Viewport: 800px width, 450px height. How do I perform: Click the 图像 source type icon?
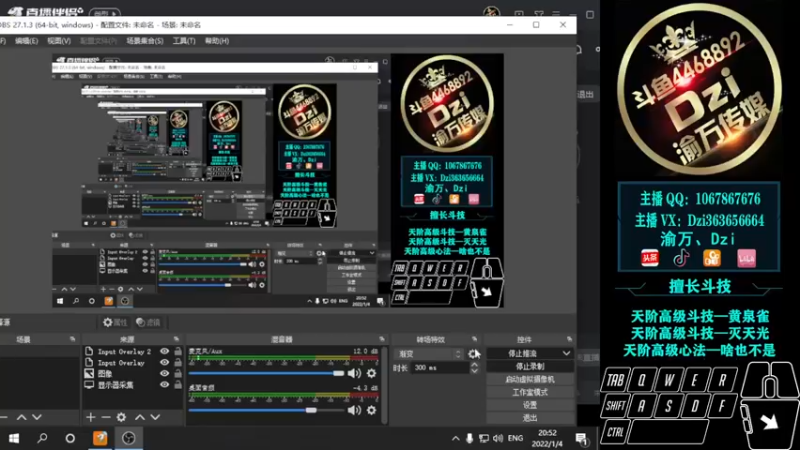click(89, 373)
